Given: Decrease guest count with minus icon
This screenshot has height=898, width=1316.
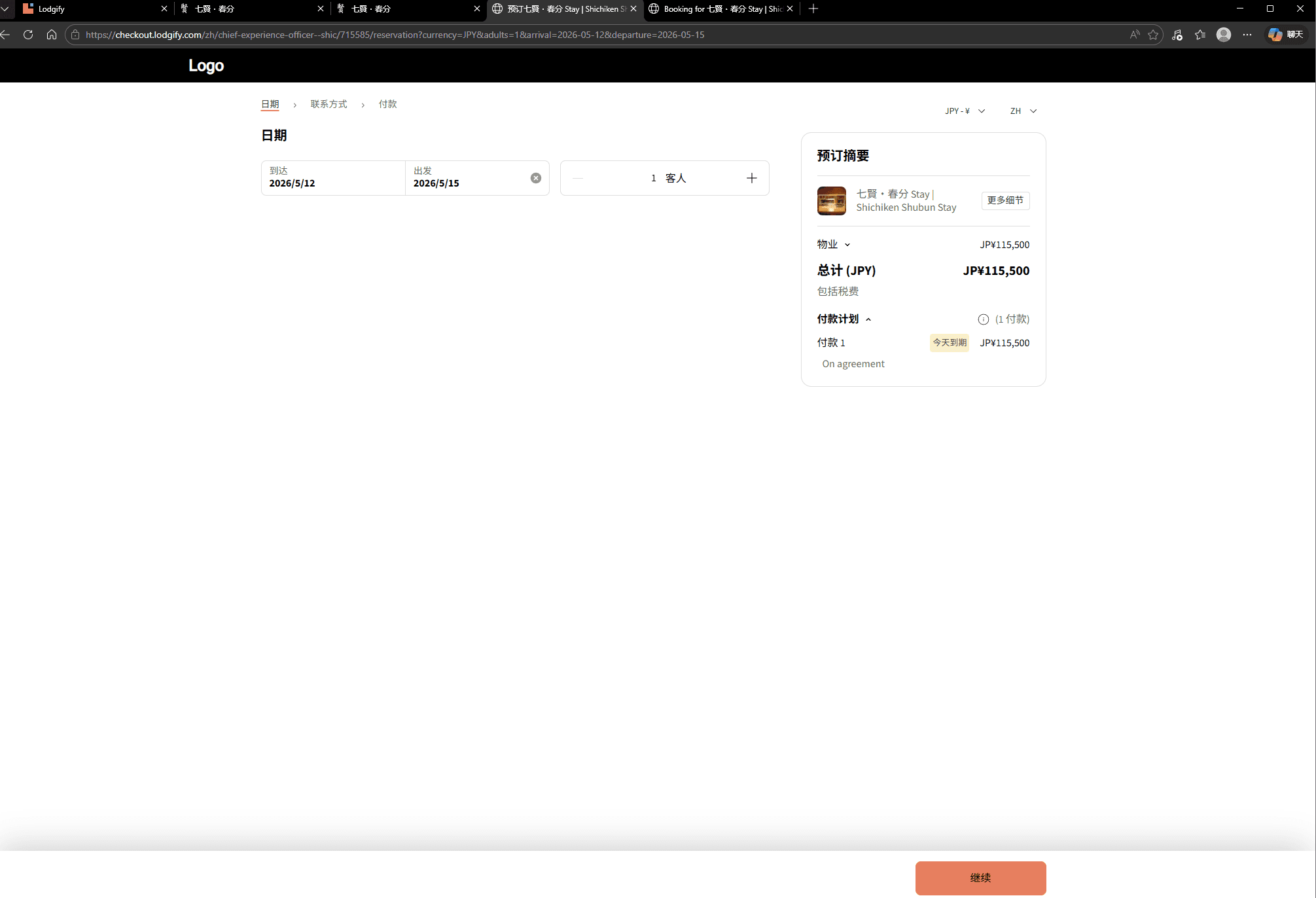Looking at the screenshot, I should coord(578,178).
